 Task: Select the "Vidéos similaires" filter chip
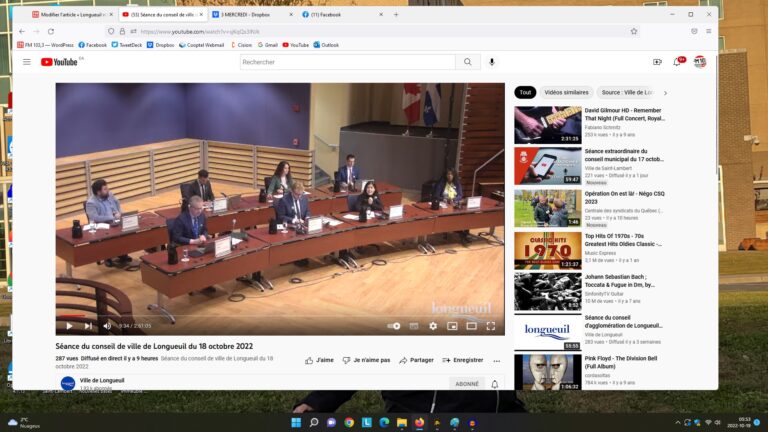click(x=566, y=92)
